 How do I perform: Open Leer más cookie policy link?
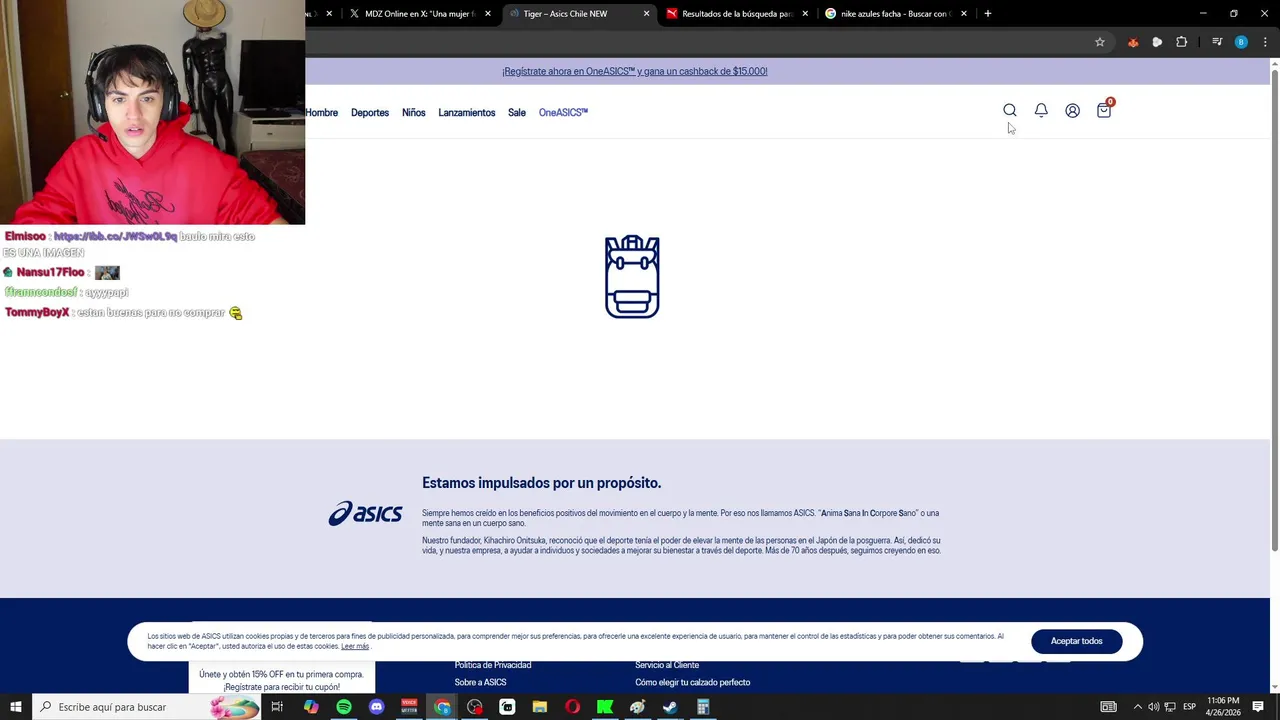point(355,647)
